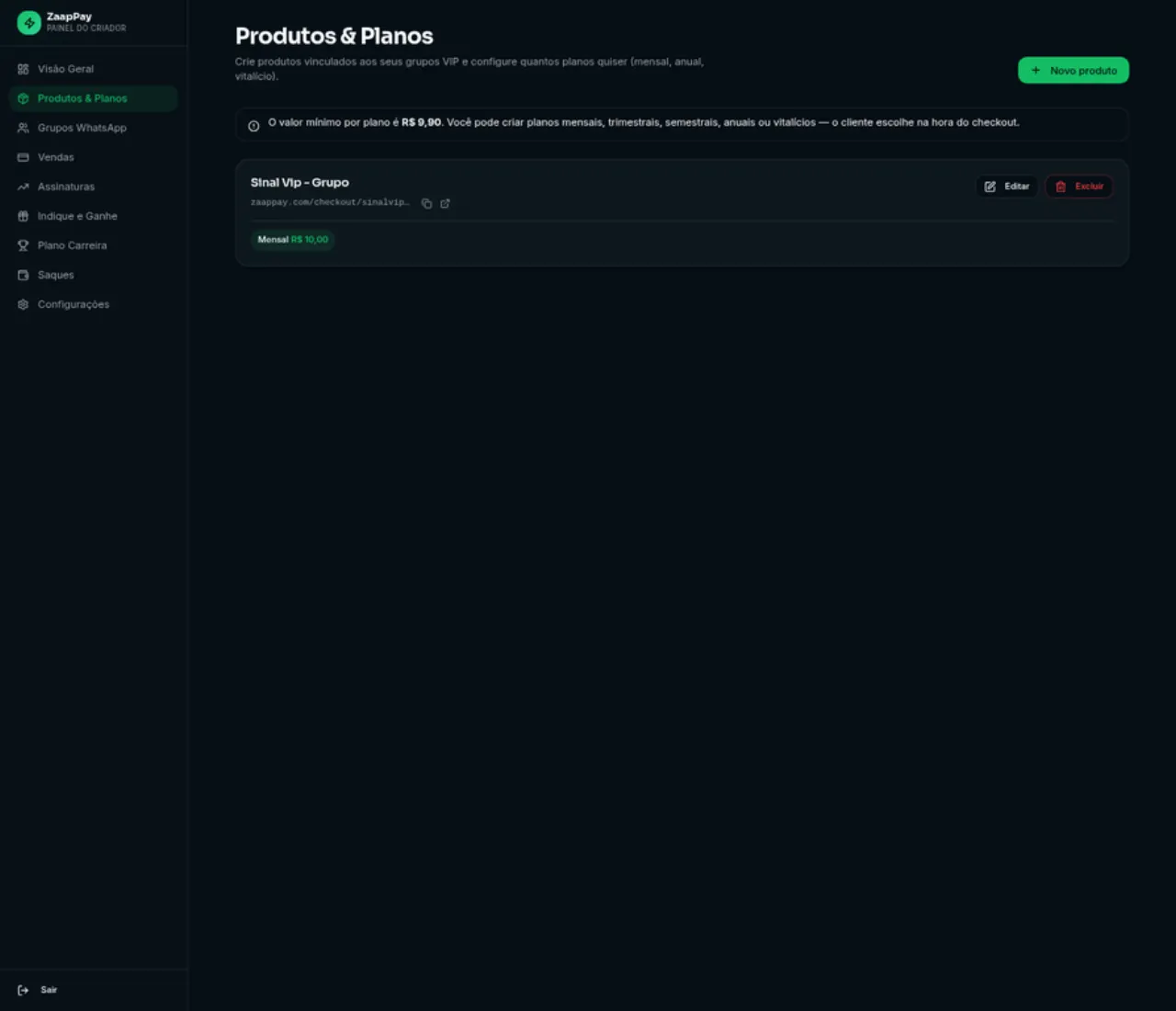This screenshot has height=1011, width=1176.
Task: Click the Indique e Ganhe gift icon
Action: coord(23,216)
